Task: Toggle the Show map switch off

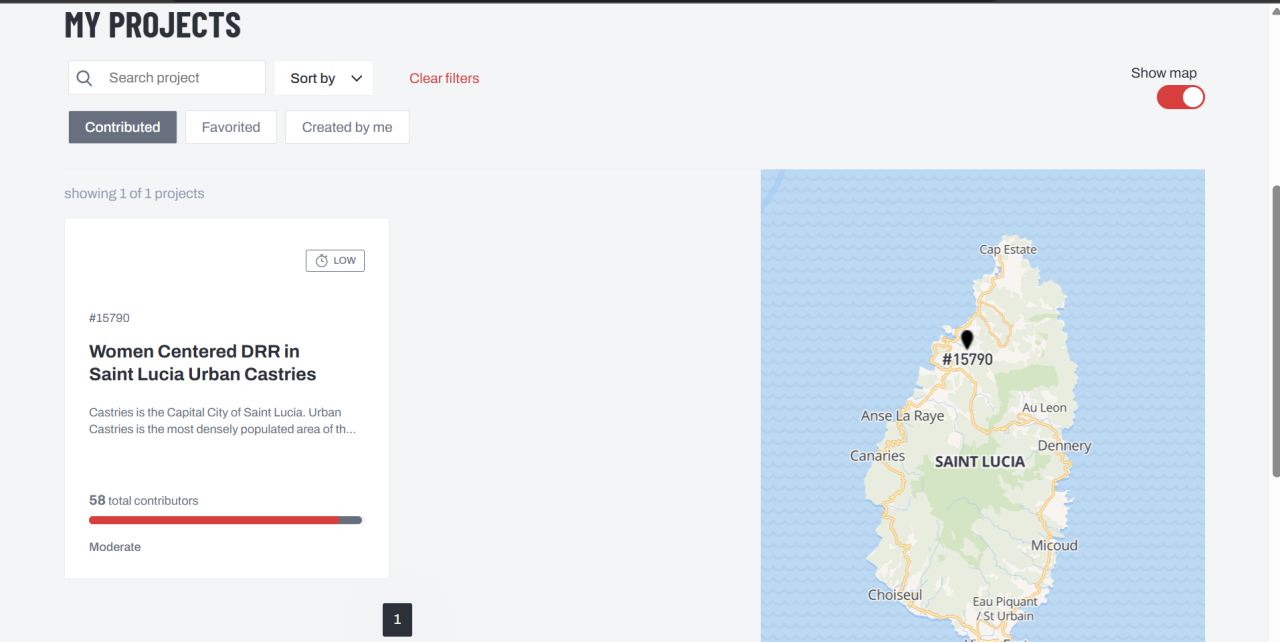Action: tap(1181, 97)
